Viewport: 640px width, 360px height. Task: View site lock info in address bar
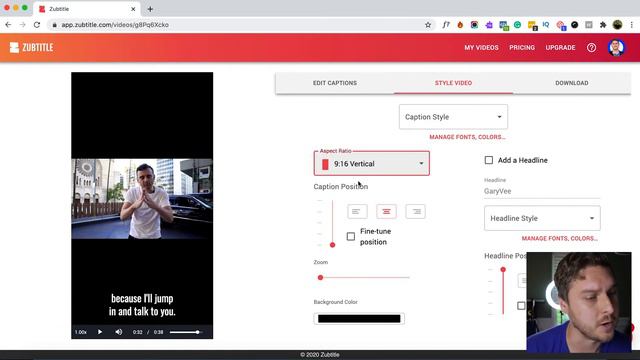[x=54, y=25]
